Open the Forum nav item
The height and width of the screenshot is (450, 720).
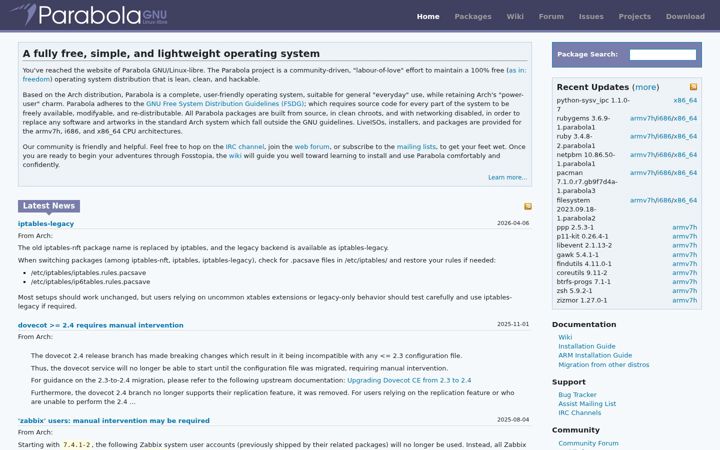click(x=551, y=17)
